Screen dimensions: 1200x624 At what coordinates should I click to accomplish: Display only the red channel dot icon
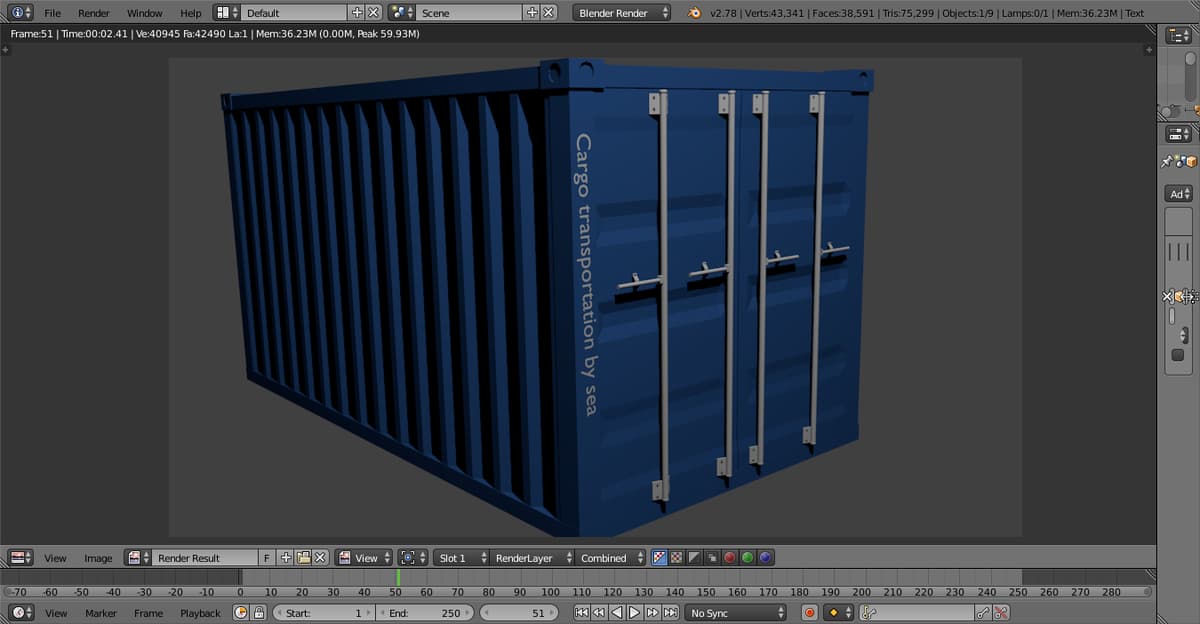coord(730,558)
